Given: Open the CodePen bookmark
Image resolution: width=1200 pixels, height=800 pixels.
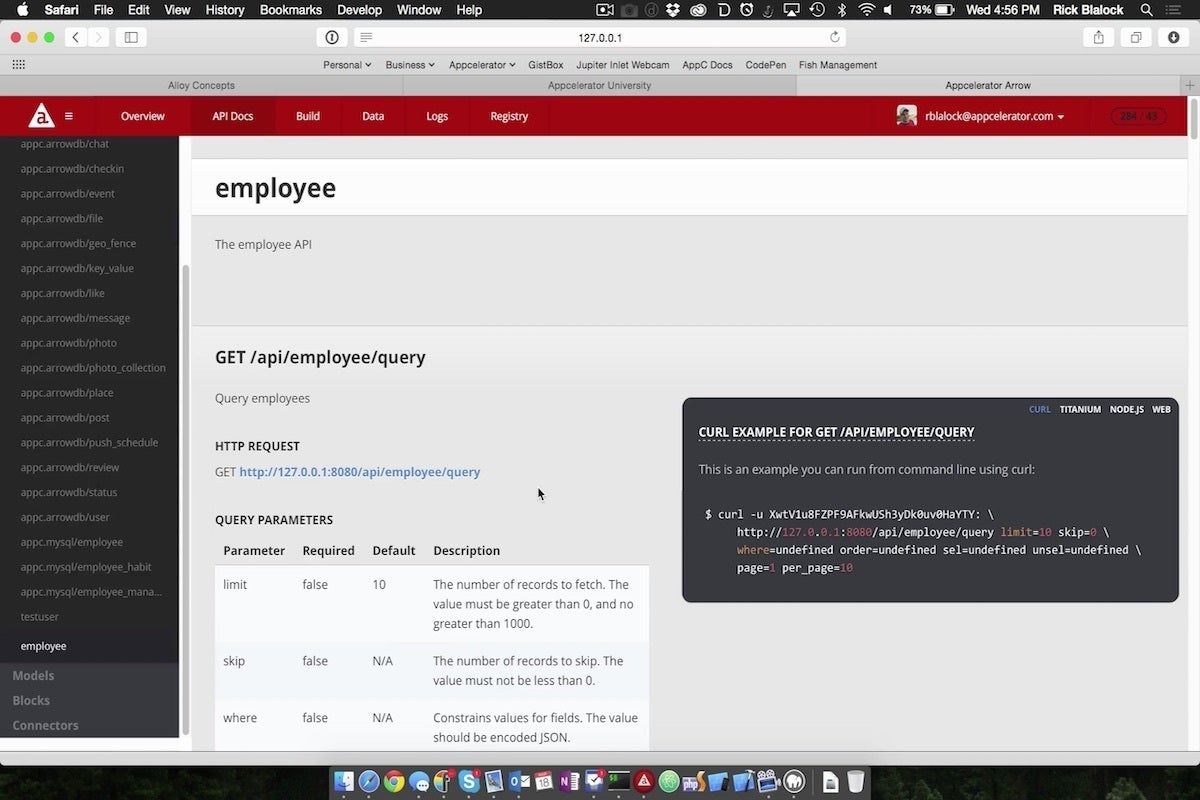Looking at the screenshot, I should click(766, 65).
